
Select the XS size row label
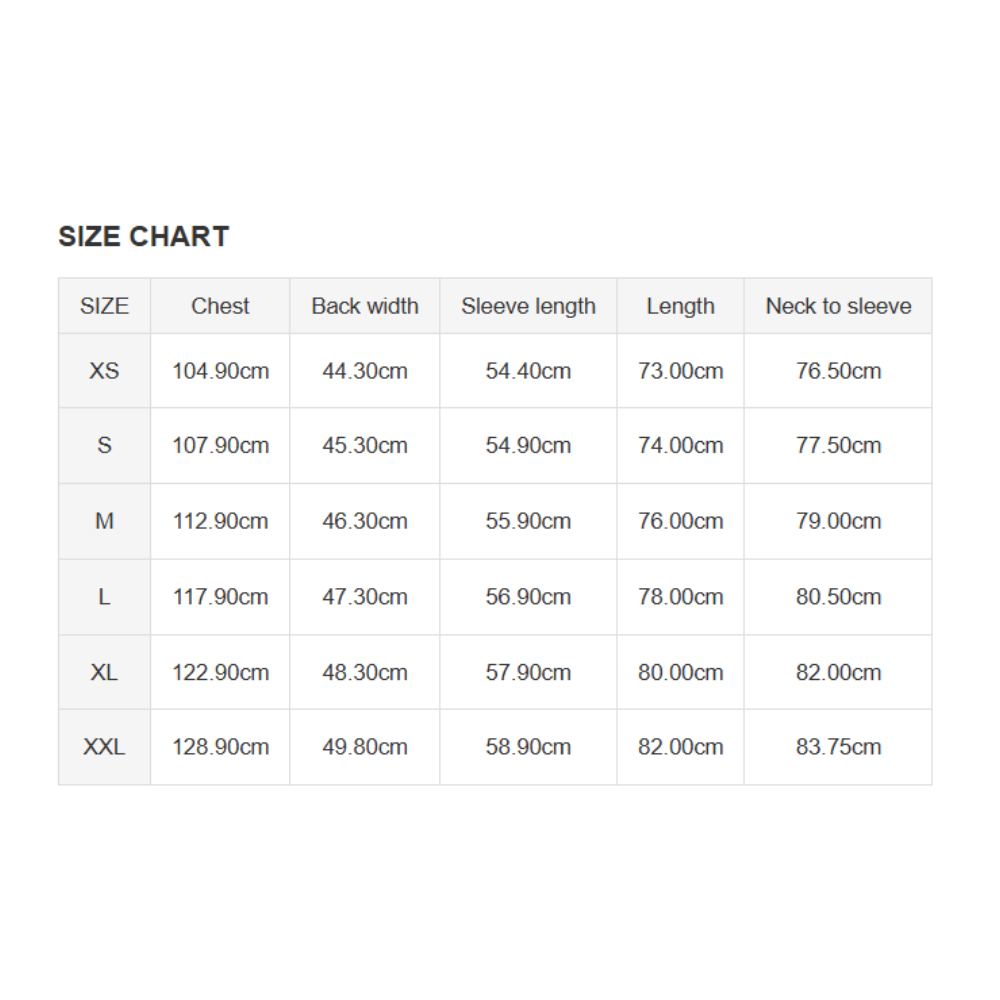(x=104, y=371)
